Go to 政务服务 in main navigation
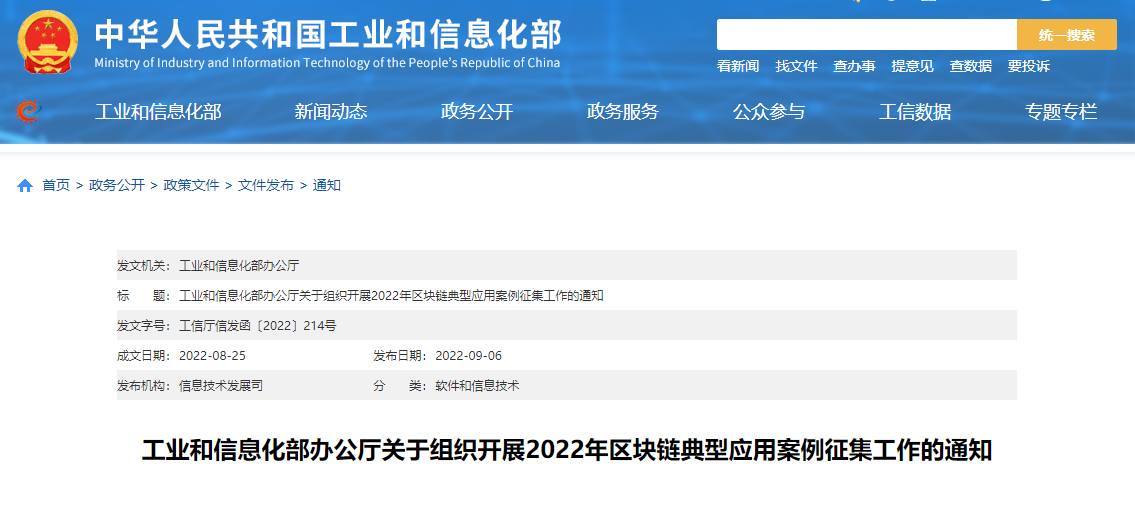The width and height of the screenshot is (1135, 512). [623, 112]
